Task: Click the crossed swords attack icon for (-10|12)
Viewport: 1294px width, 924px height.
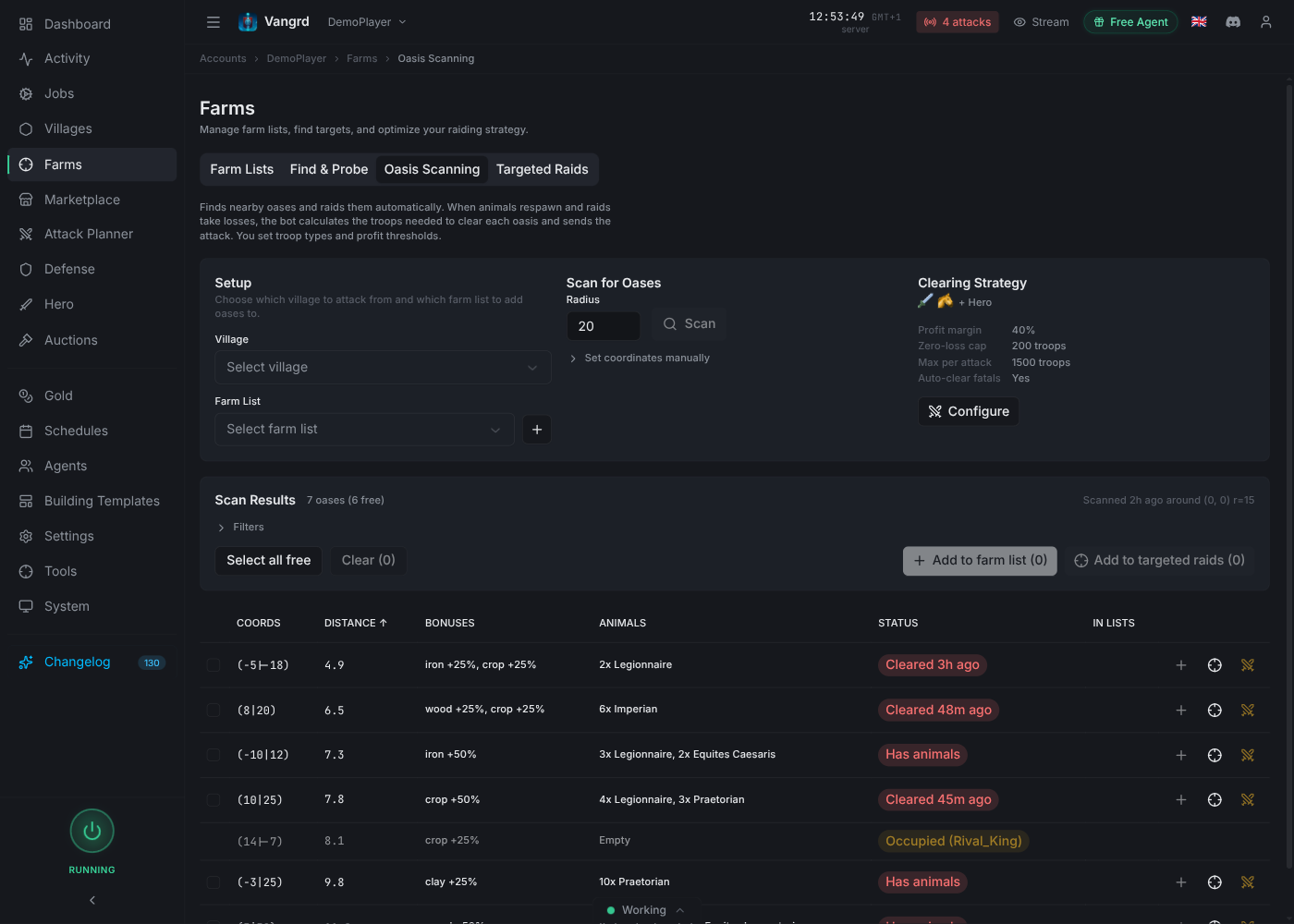Action: pos(1248,755)
